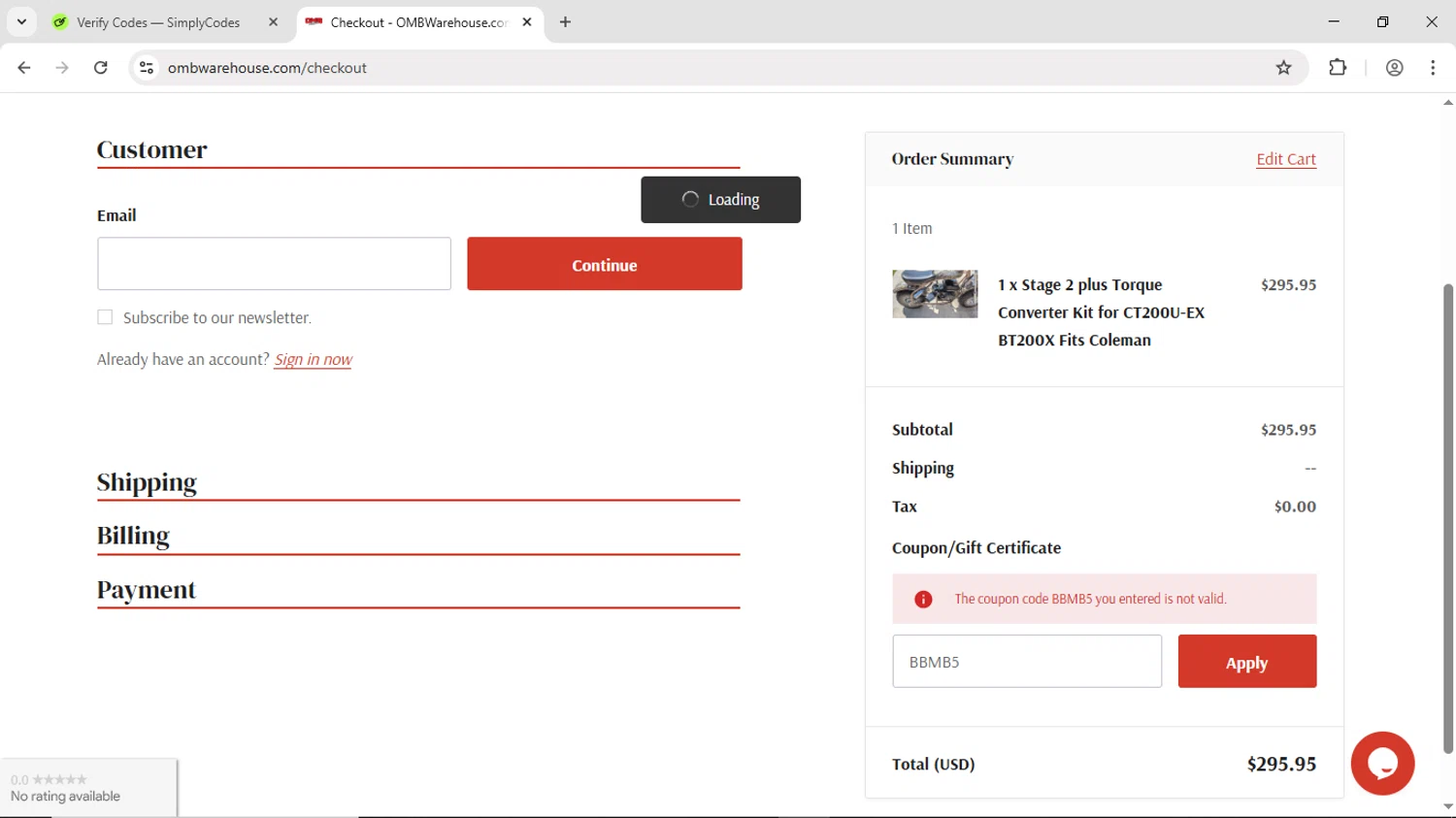The image size is (1456, 818).
Task: Open the Chrome three-dot menu
Action: [x=1433, y=68]
